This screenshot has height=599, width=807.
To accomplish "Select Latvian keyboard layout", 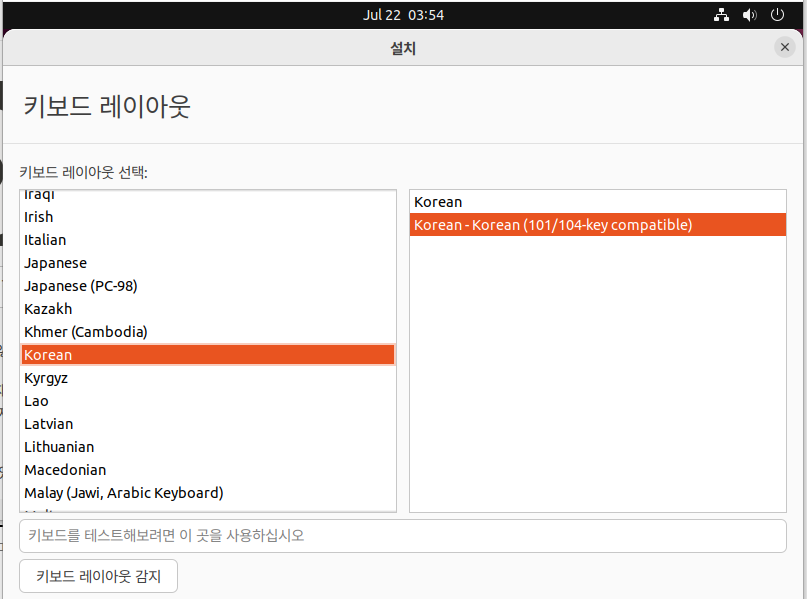I will [208, 424].
